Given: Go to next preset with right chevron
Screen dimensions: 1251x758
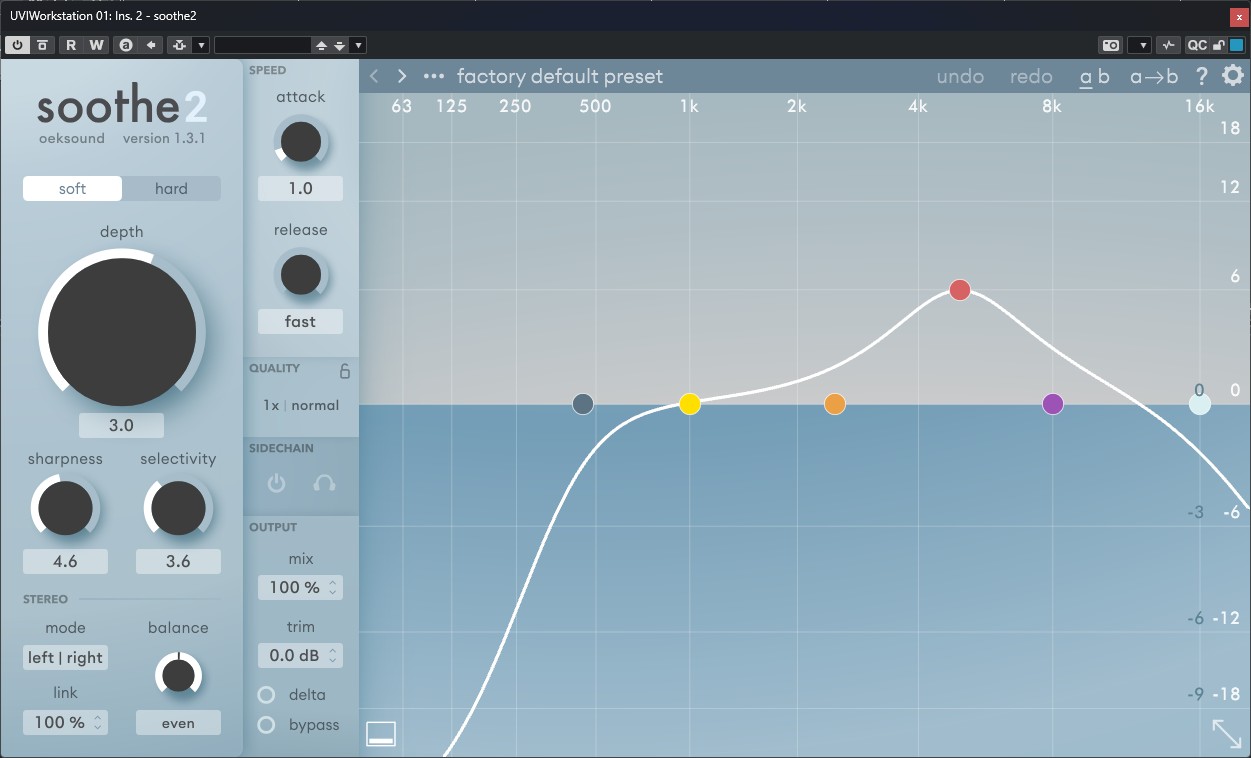Looking at the screenshot, I should 402,76.
